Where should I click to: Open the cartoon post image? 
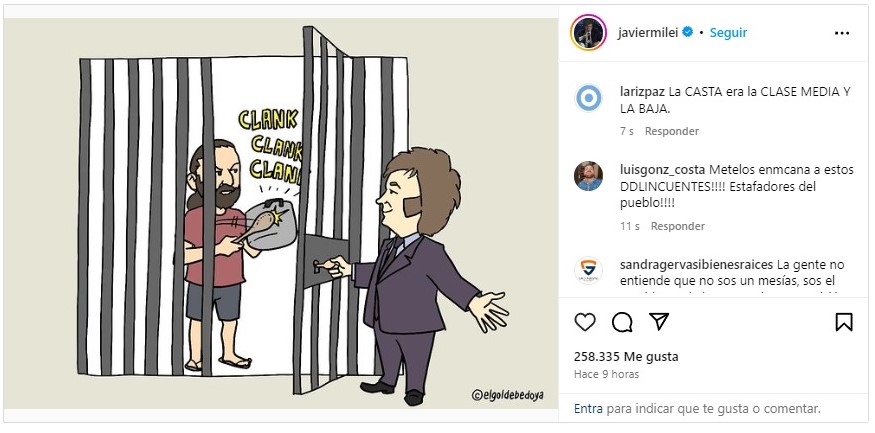(x=281, y=213)
